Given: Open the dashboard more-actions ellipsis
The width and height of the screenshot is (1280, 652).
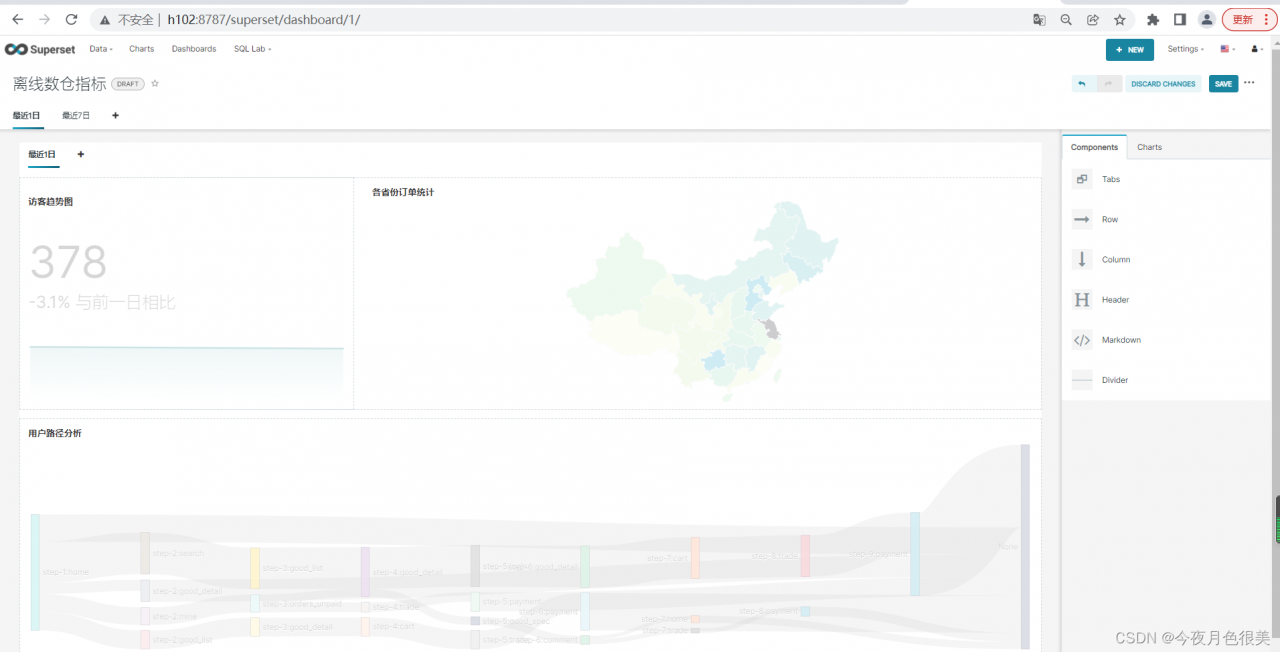Looking at the screenshot, I should 1249,83.
